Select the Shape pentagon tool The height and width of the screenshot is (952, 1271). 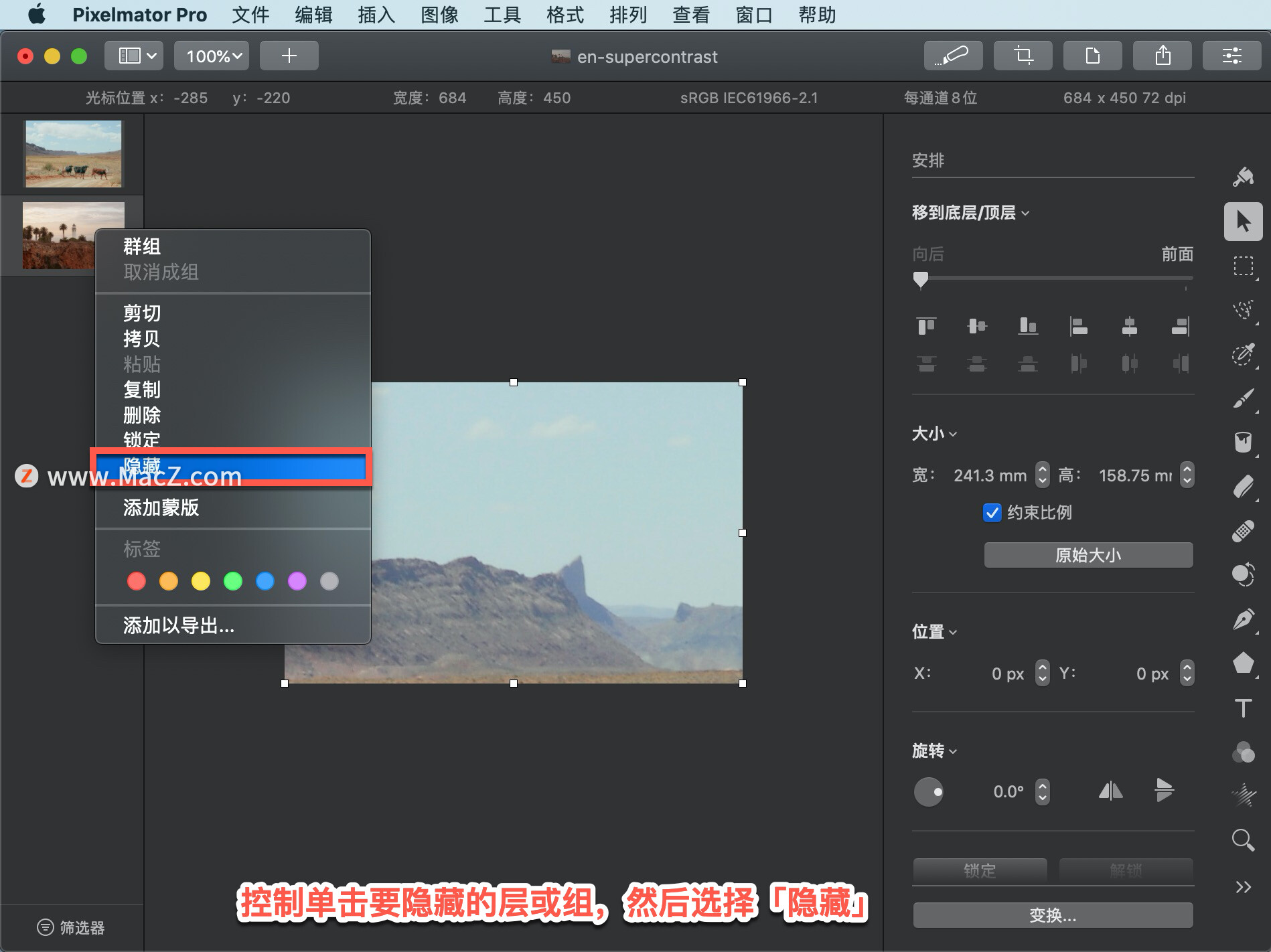point(1243,663)
